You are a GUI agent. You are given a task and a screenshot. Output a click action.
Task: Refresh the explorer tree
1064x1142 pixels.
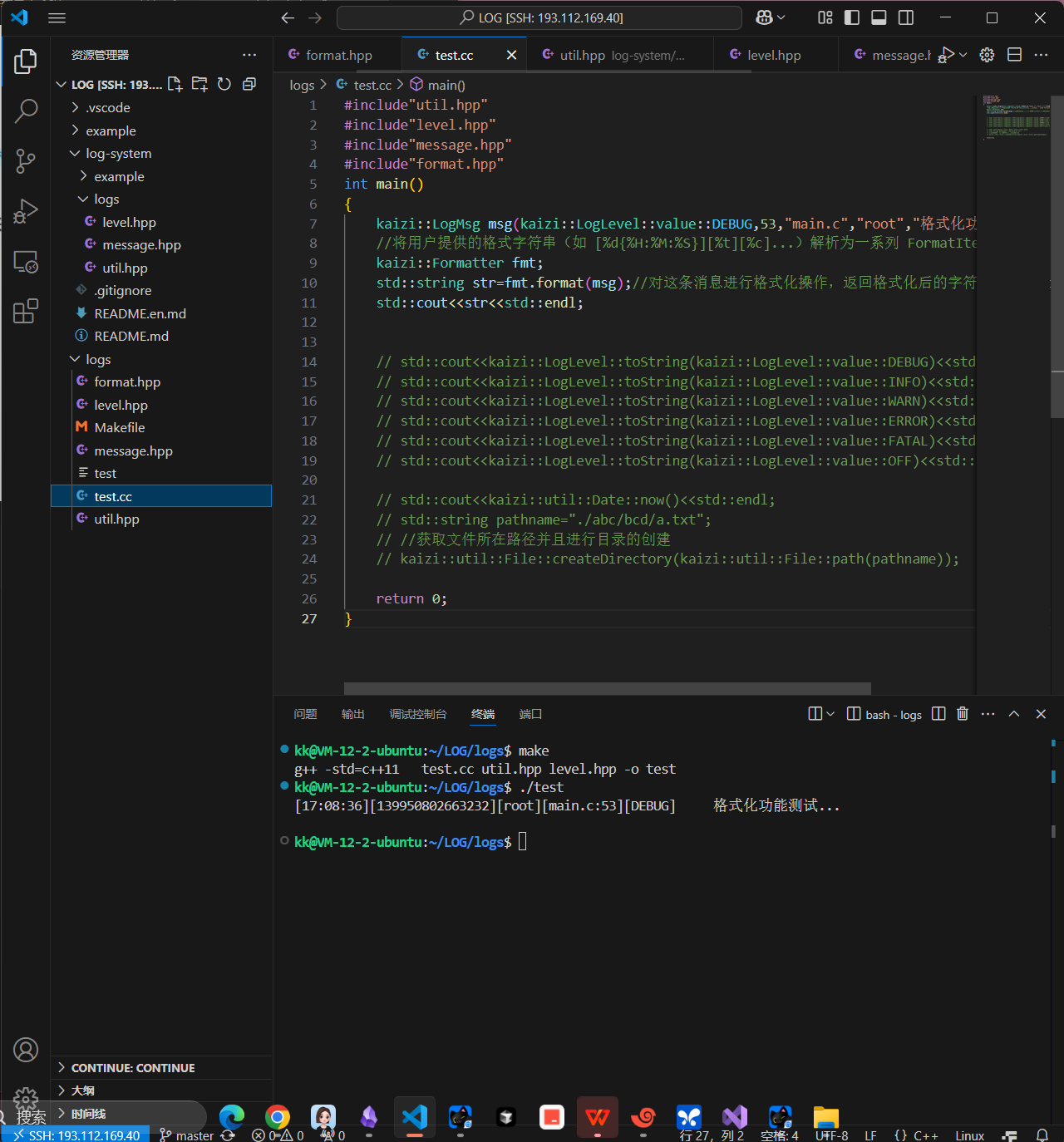224,84
